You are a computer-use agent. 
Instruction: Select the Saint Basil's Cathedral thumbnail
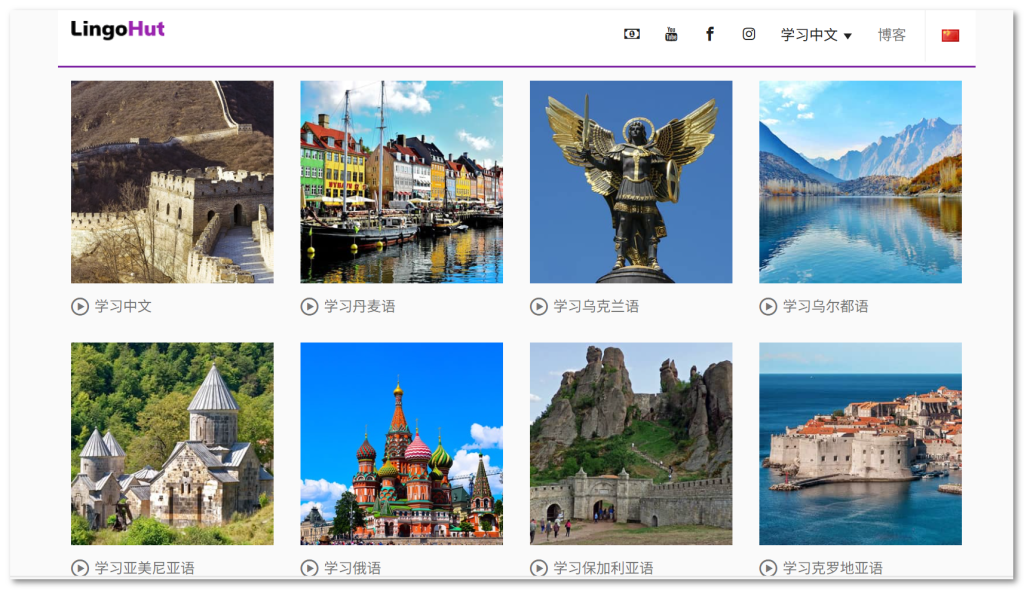pyautogui.click(x=401, y=443)
